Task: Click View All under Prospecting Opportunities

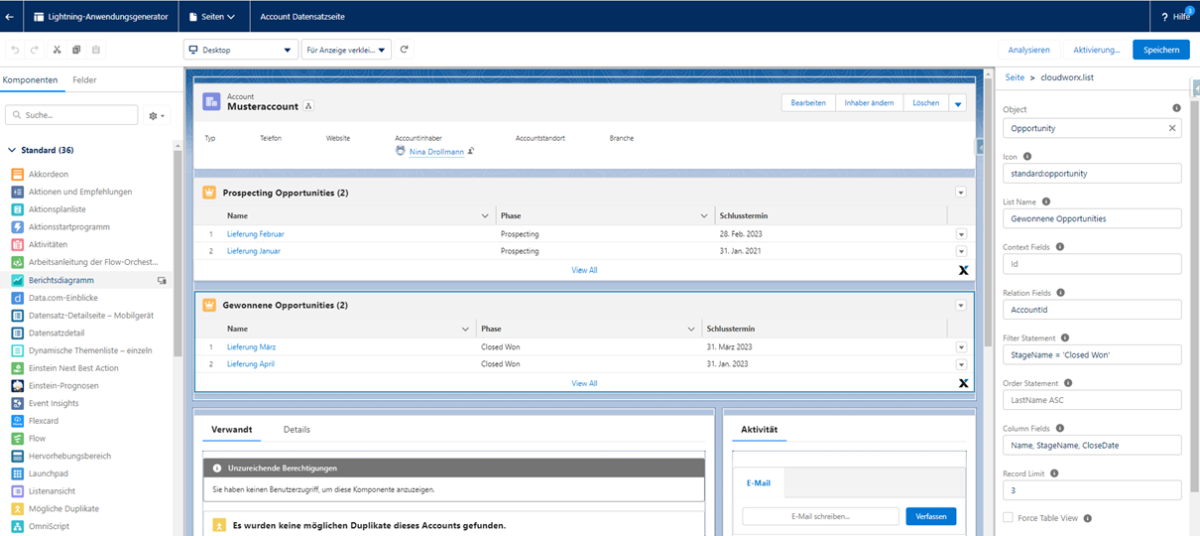Action: [584, 270]
